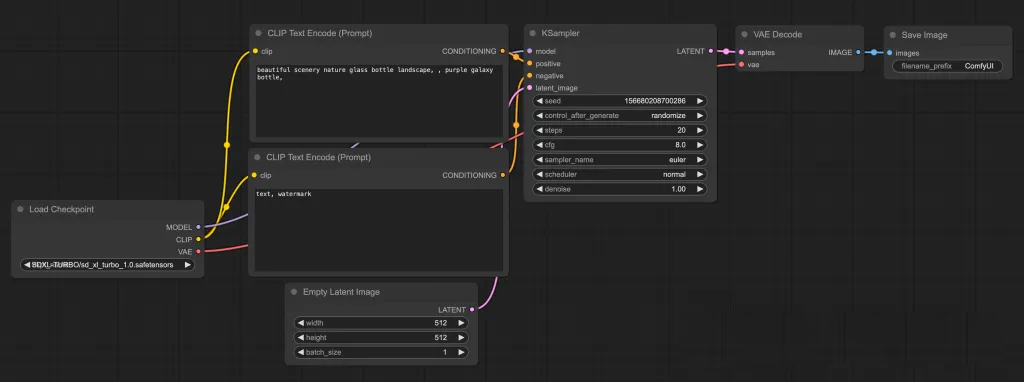Click the cfg value 8.0
The width and height of the screenshot is (1024, 382).
pos(680,145)
